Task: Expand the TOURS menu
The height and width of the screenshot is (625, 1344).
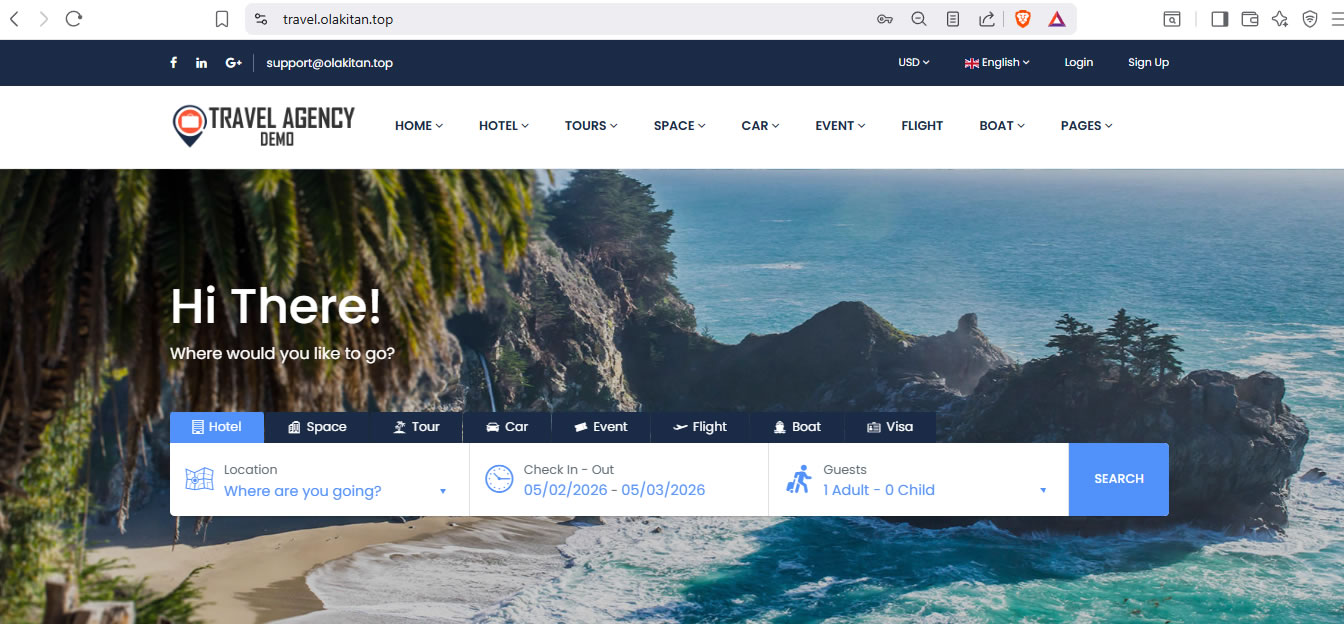Action: click(591, 125)
